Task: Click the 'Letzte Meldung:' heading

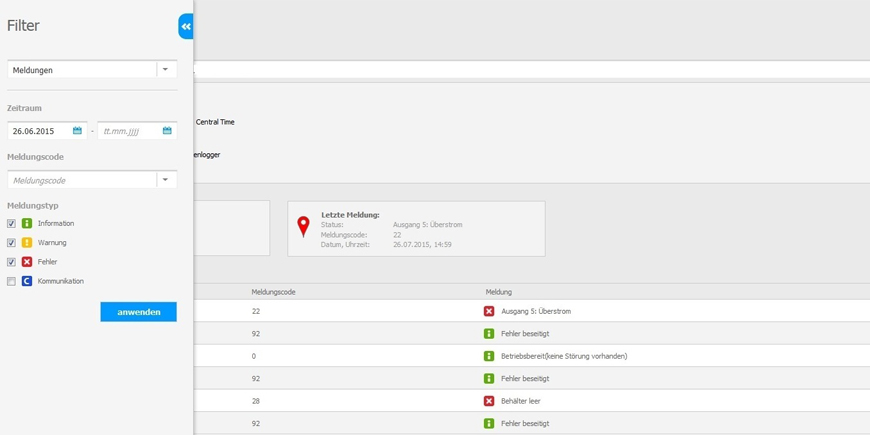Action: point(351,215)
